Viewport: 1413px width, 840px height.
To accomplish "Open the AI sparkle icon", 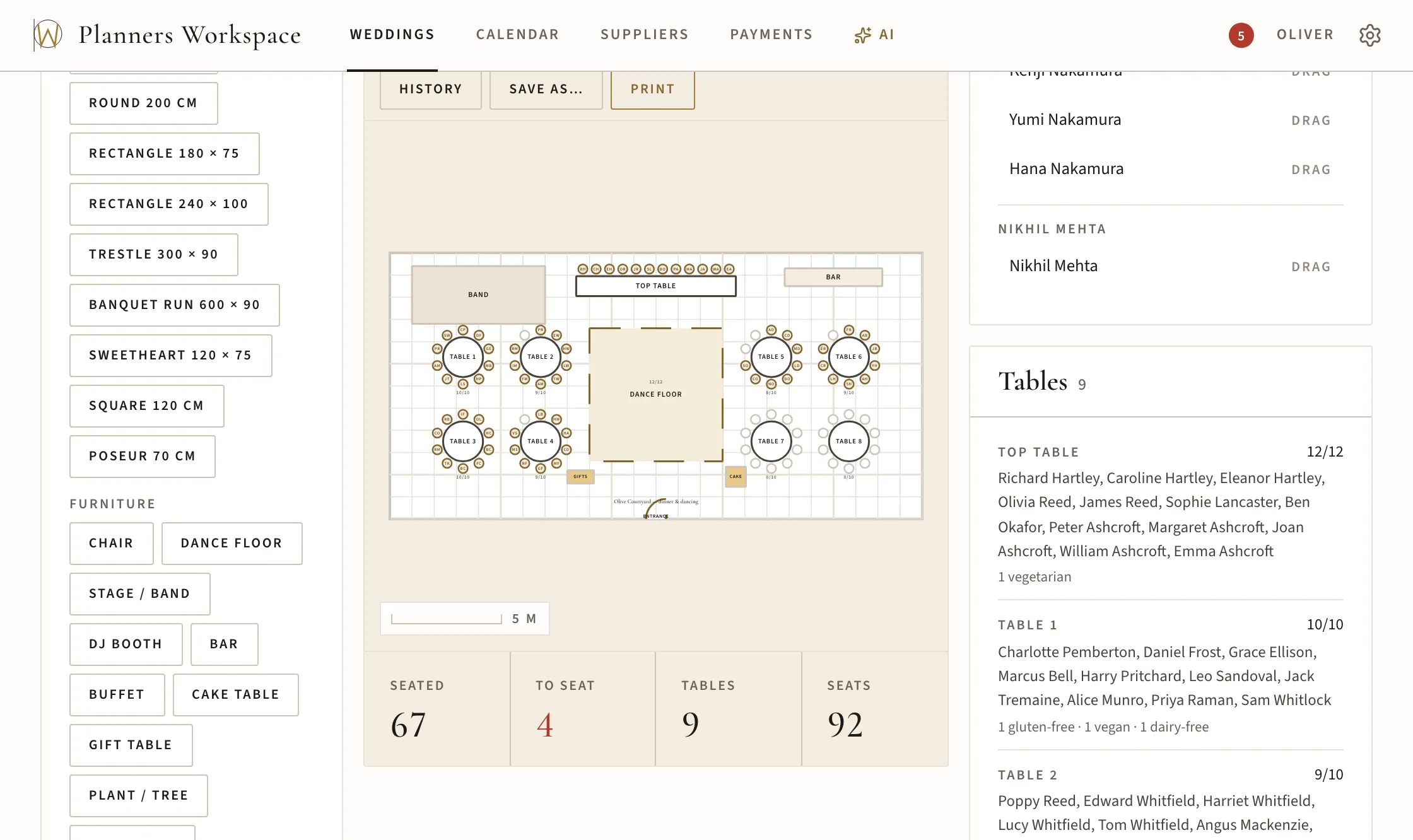I will click(x=862, y=35).
